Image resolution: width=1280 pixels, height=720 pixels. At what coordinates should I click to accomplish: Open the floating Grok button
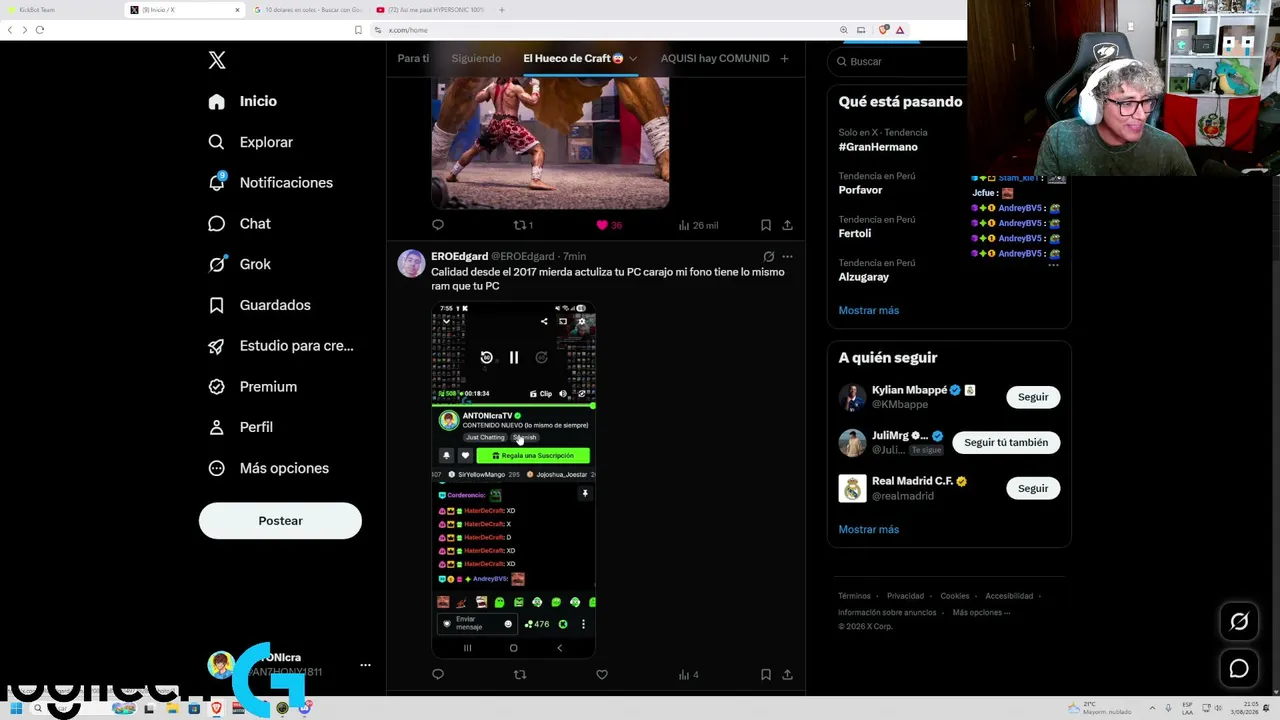pos(1239,622)
